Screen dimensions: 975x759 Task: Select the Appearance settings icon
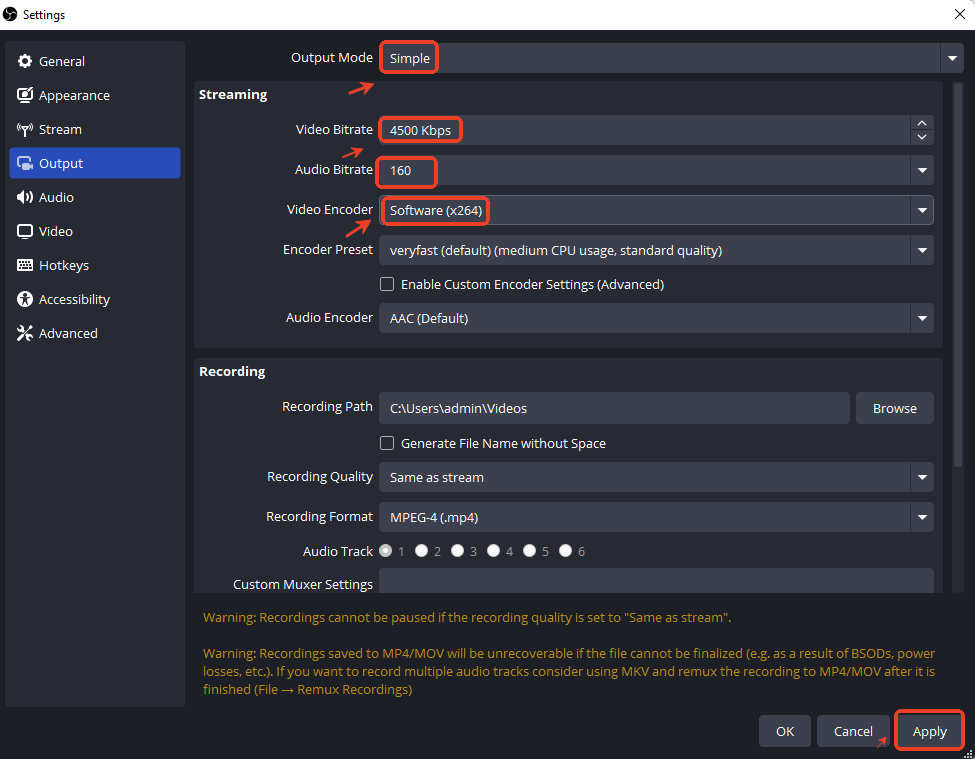73,95
